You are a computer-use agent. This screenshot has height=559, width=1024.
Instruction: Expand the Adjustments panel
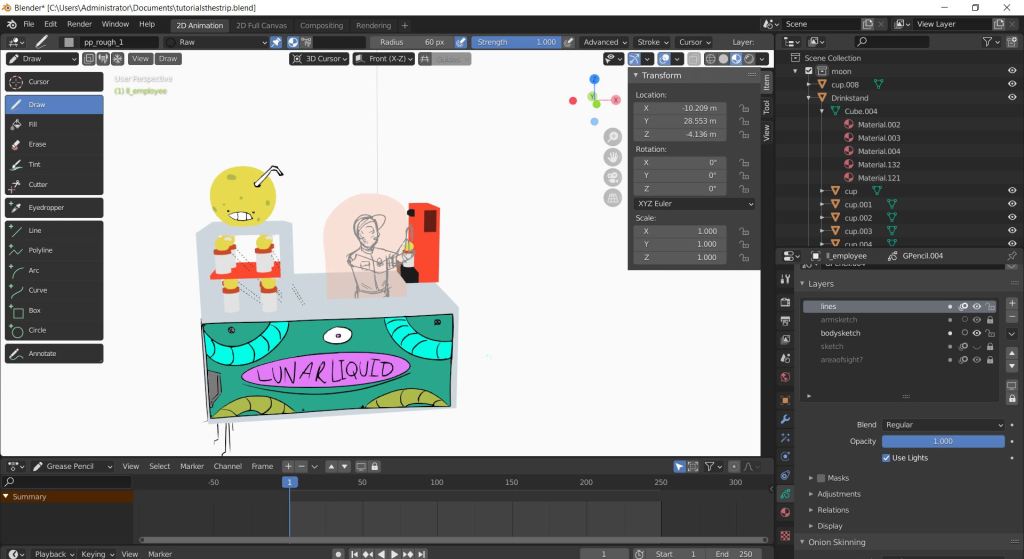(838, 494)
